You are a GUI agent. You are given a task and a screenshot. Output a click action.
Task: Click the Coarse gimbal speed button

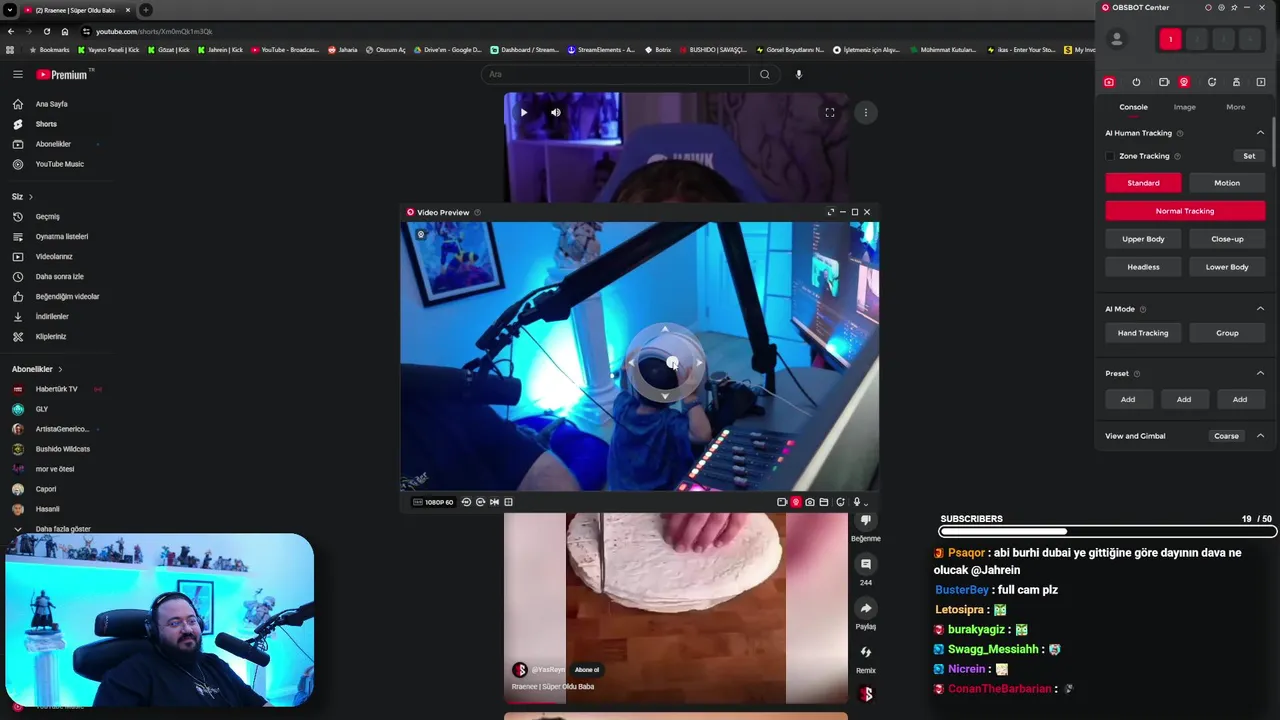tap(1226, 436)
